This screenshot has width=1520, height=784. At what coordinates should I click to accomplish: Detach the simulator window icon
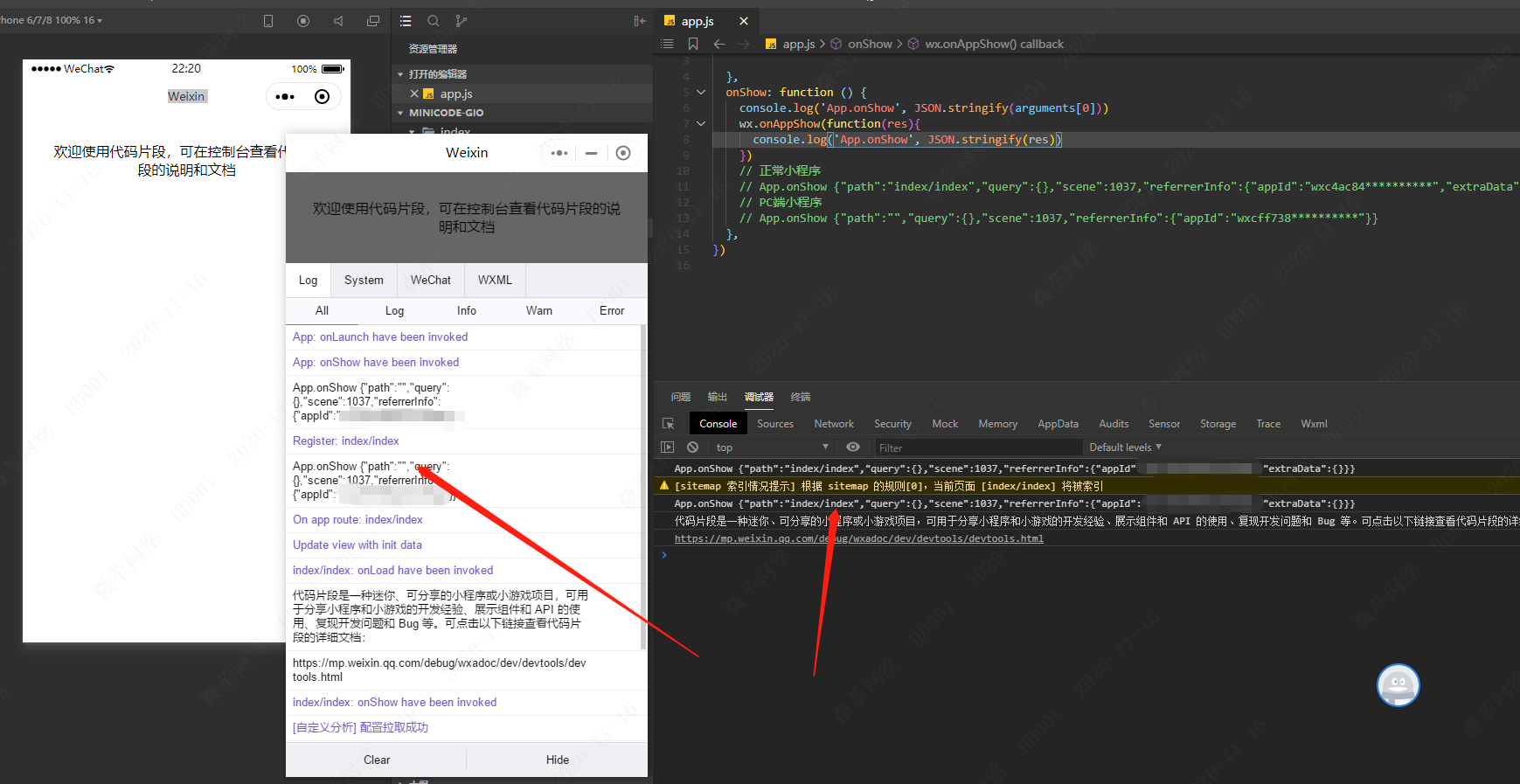[373, 21]
